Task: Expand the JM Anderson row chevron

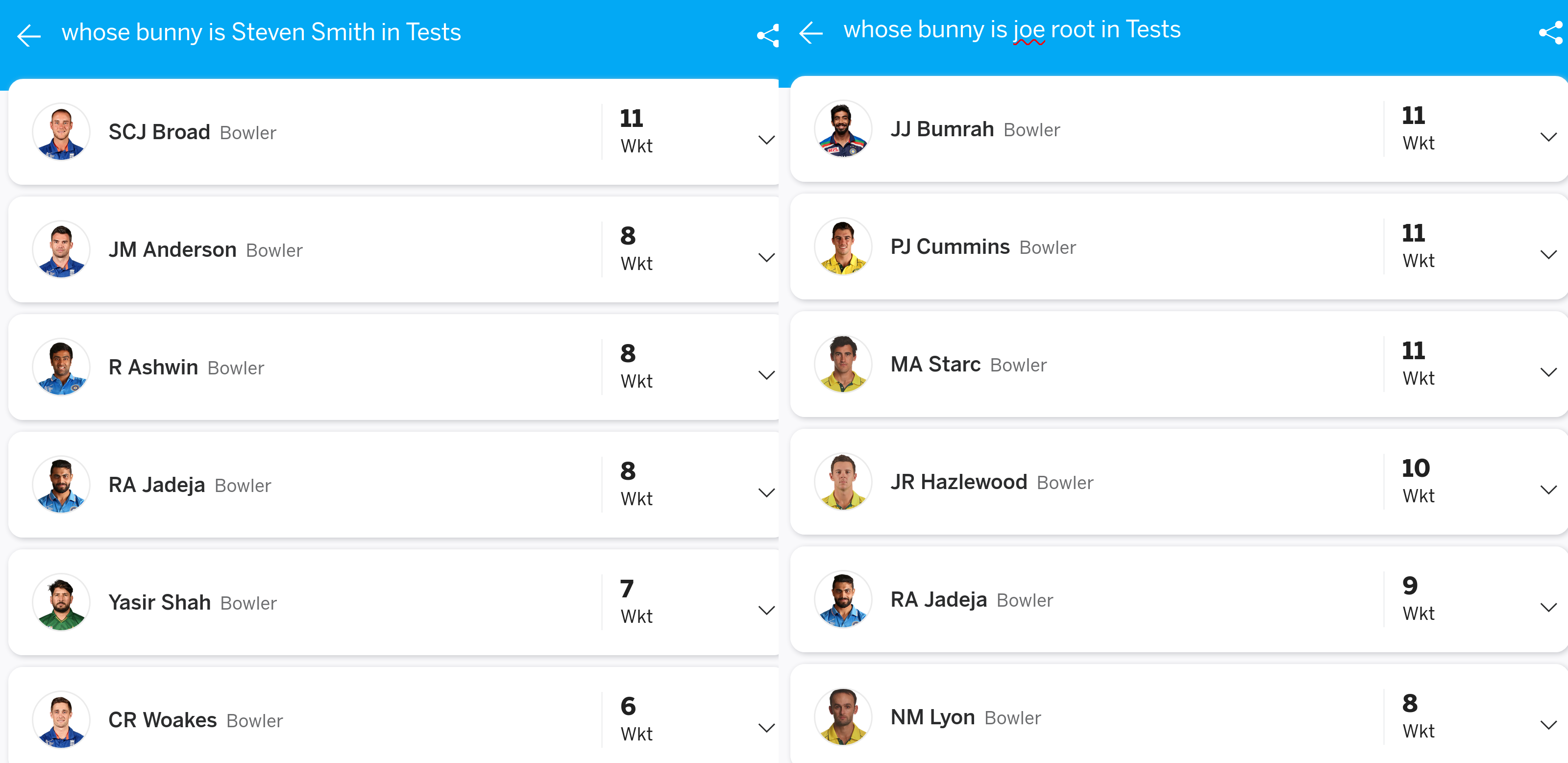Action: [x=766, y=258]
